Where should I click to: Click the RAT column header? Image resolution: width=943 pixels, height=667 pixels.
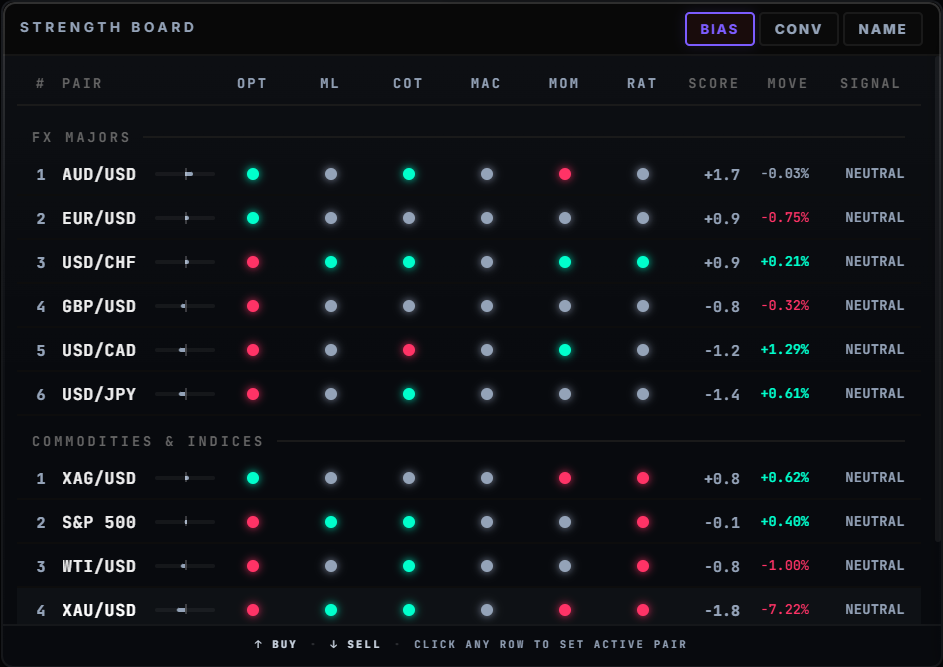tap(642, 84)
